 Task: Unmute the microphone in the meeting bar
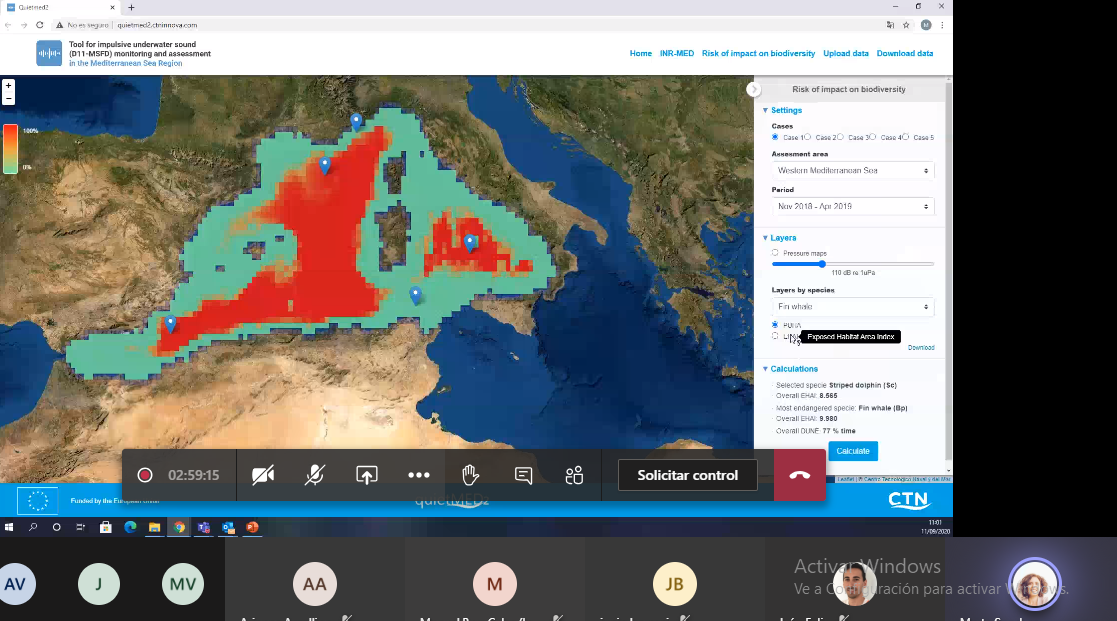(x=314, y=475)
